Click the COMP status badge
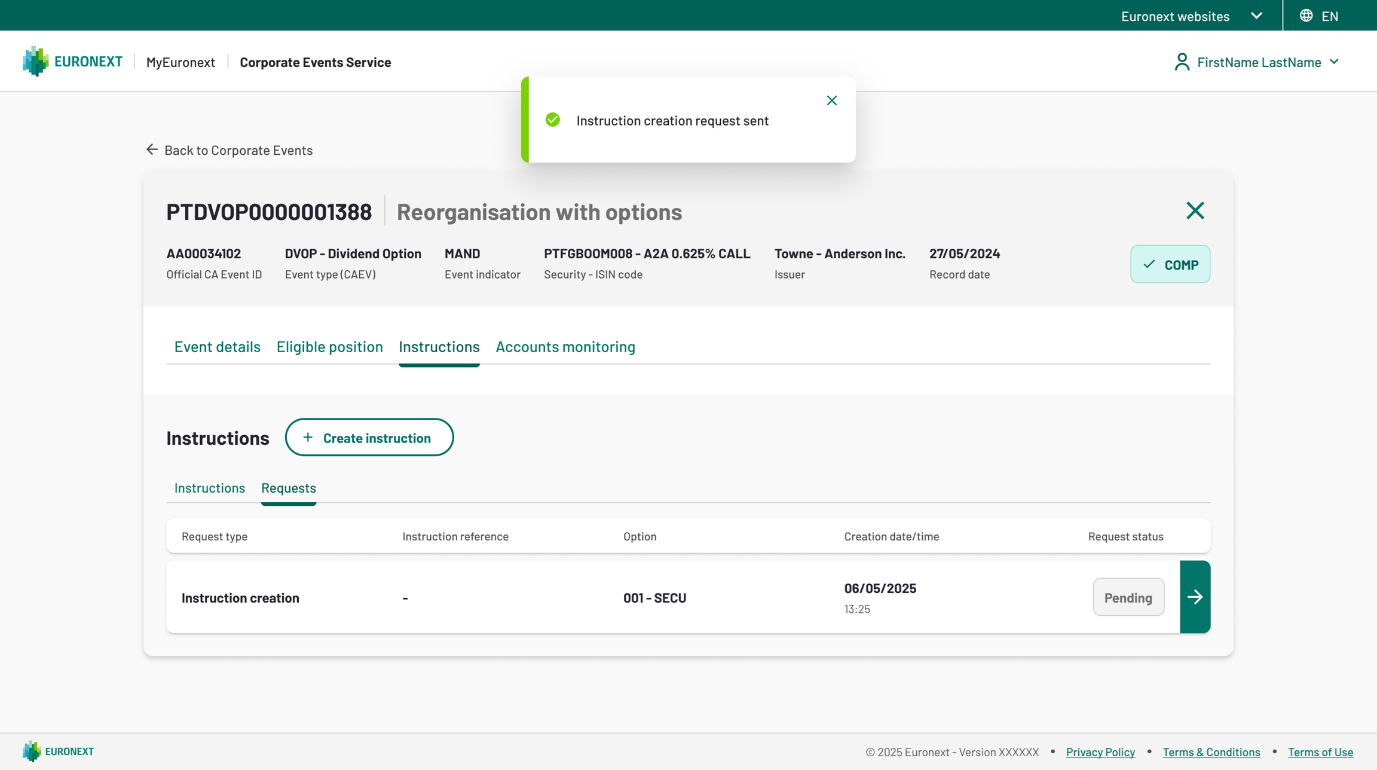Image resolution: width=1377 pixels, height=770 pixels. point(1170,264)
